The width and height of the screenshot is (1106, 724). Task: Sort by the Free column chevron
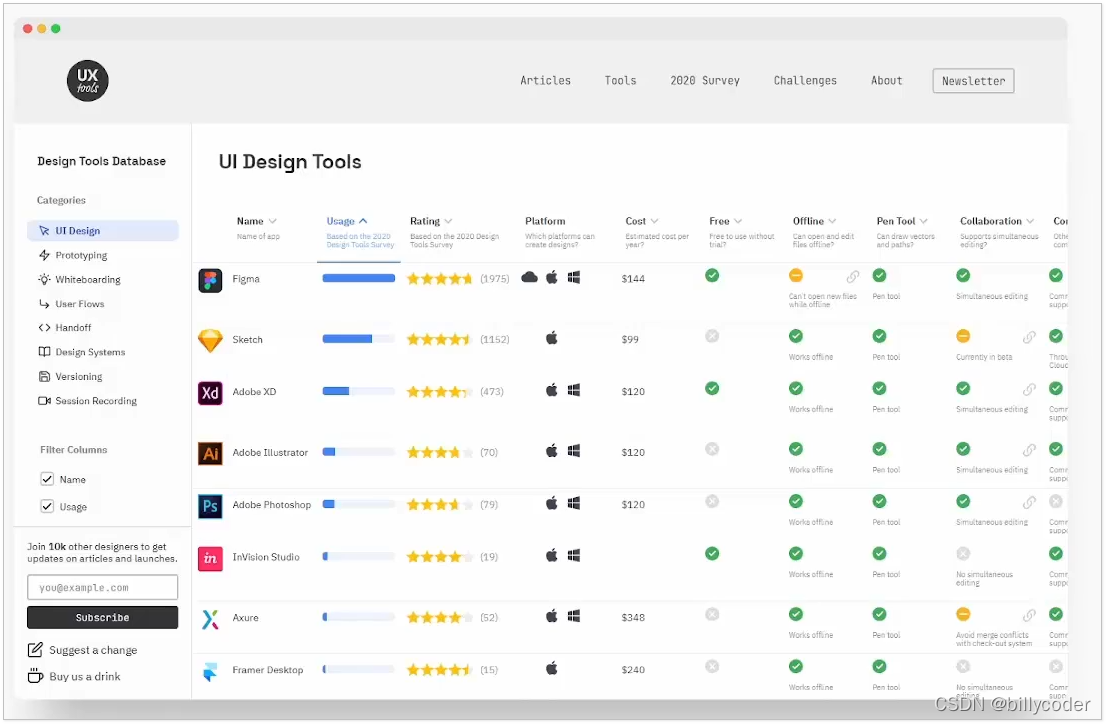(739, 222)
